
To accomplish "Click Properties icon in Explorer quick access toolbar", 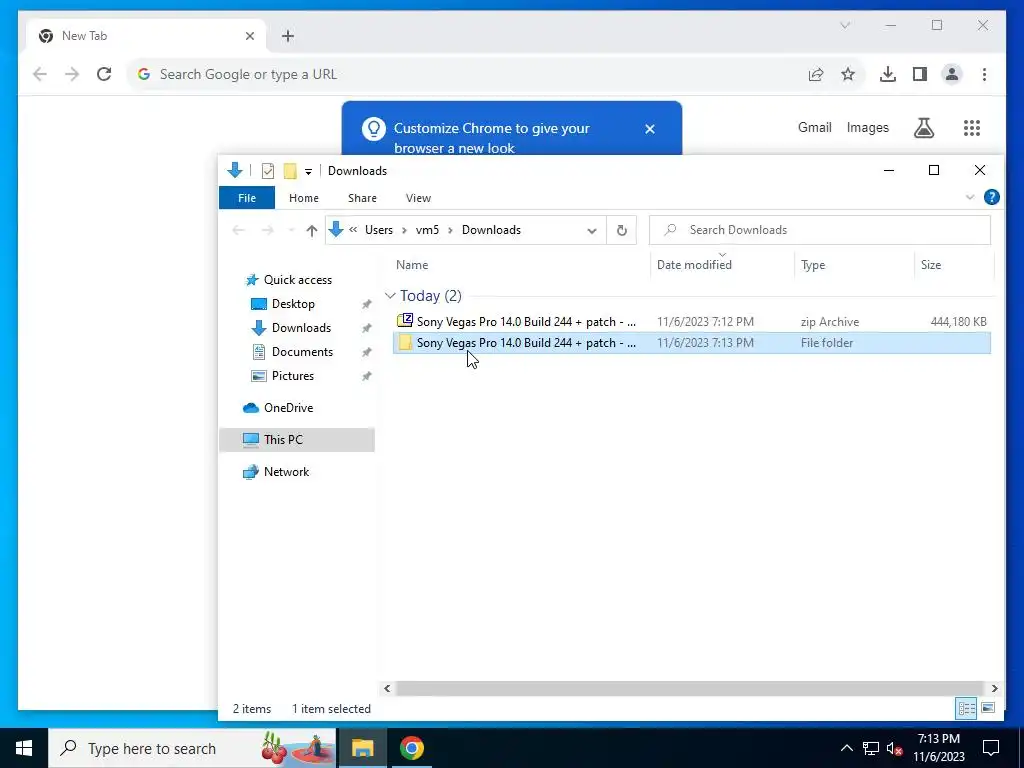I will [x=268, y=171].
